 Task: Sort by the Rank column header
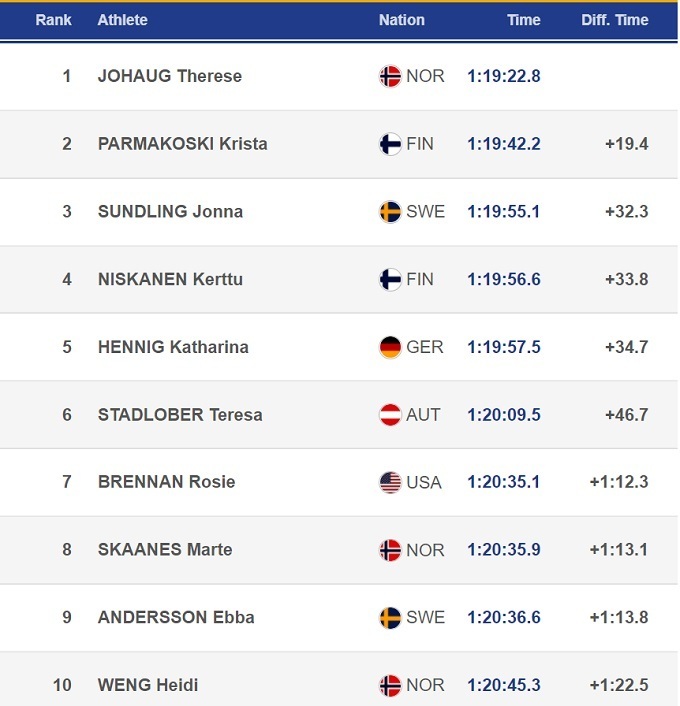53,20
